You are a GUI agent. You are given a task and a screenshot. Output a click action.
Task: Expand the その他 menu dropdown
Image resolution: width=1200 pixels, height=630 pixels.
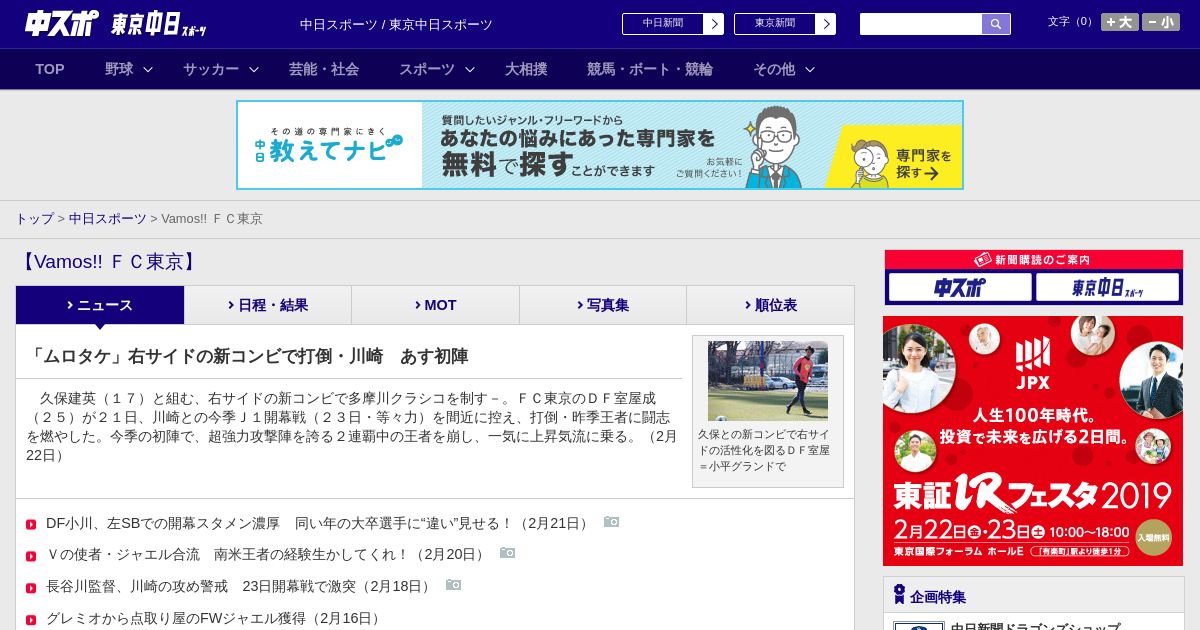pyautogui.click(x=810, y=70)
